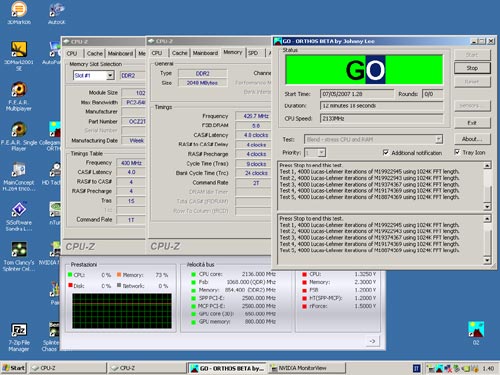Viewport: 500px width, 375px height.
Task: Click the Exit button in ORTHOS
Action: coord(472,123)
